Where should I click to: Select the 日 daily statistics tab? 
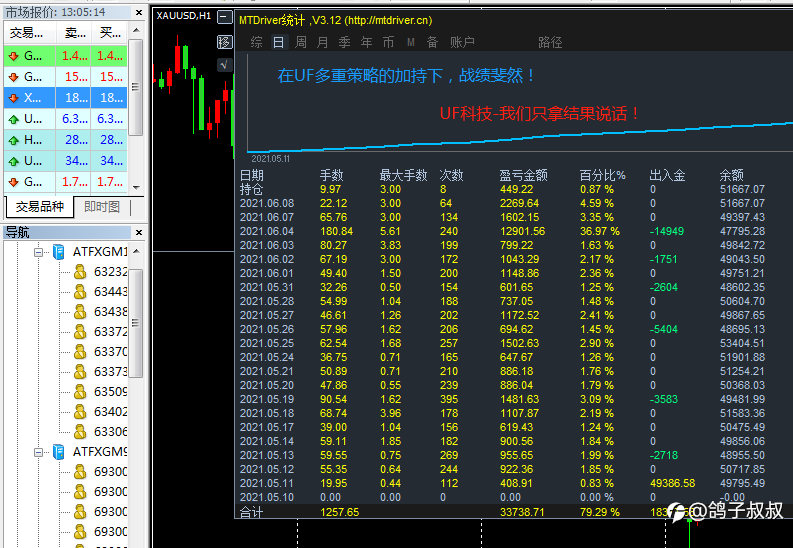(279, 42)
